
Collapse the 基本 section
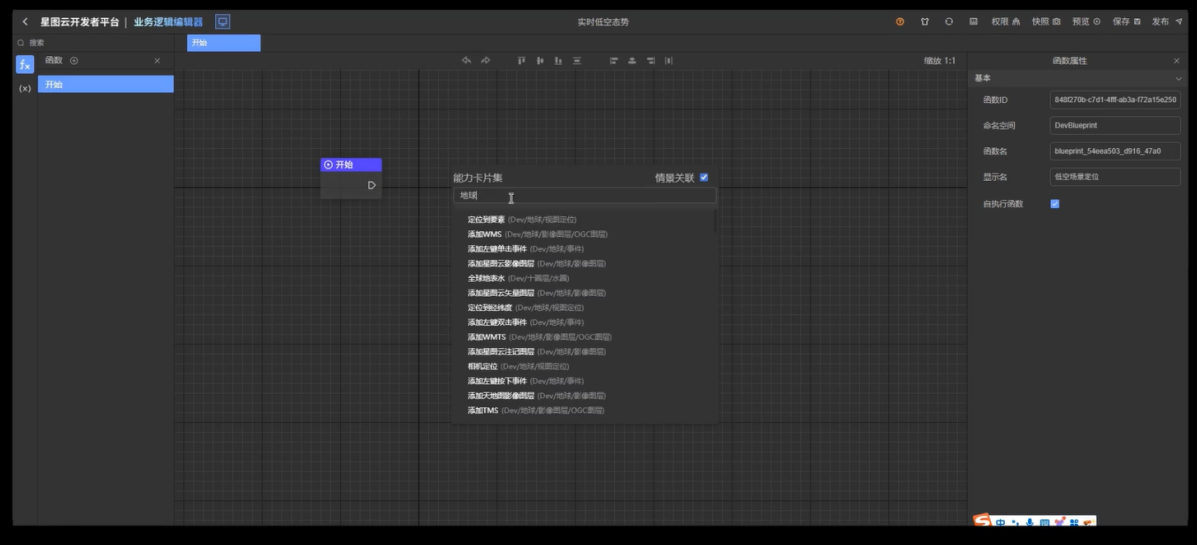pos(1178,79)
